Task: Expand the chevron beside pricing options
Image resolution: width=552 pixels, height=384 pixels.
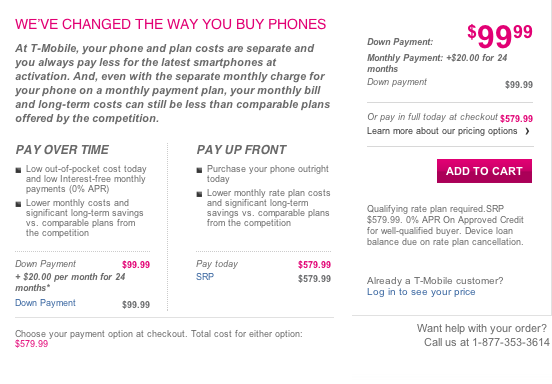Action: coord(527,131)
